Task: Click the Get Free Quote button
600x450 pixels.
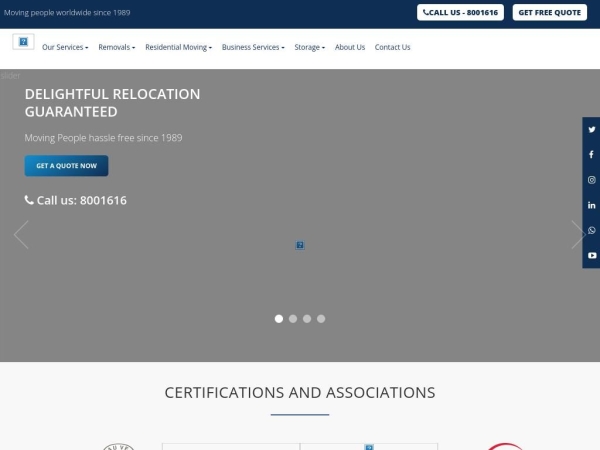Action: (549, 13)
